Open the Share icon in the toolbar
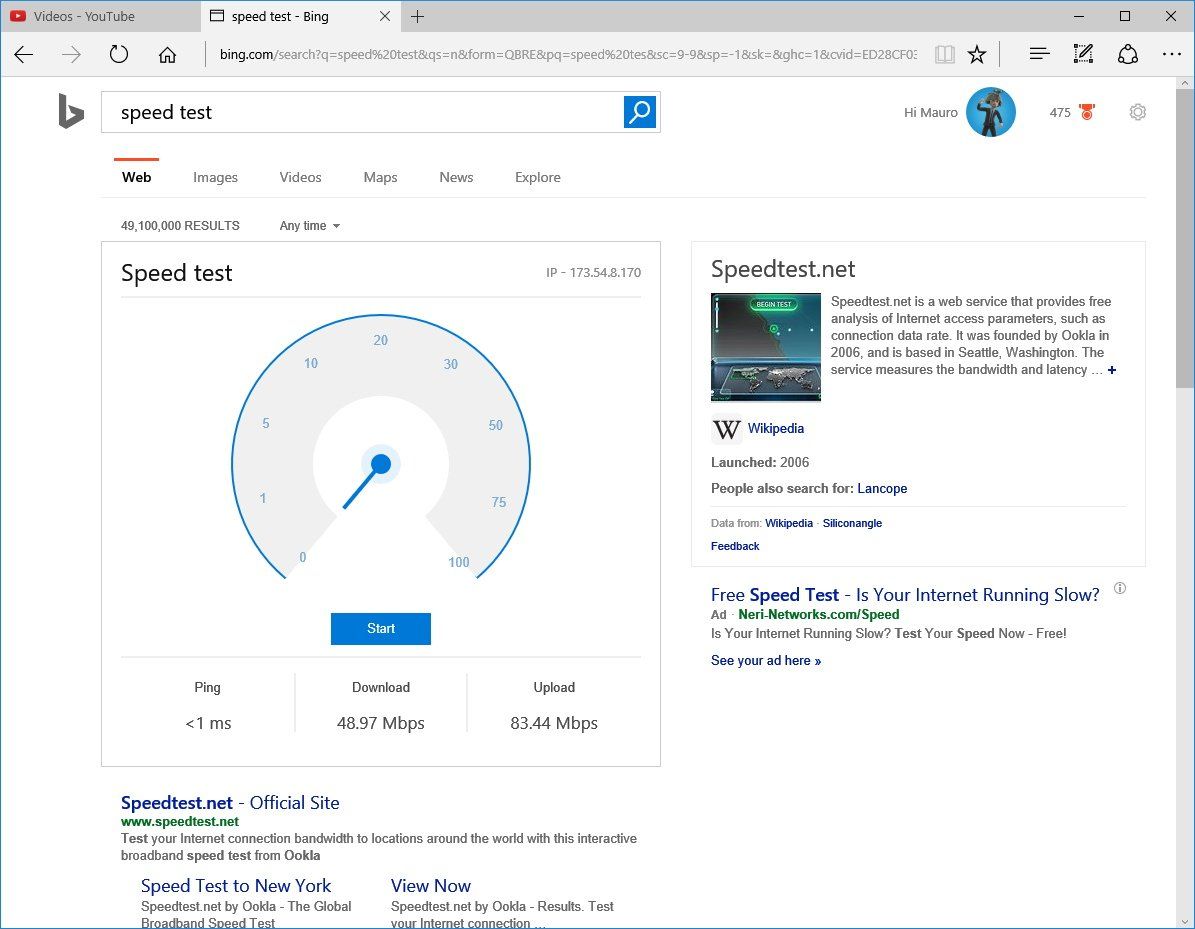 point(1128,54)
